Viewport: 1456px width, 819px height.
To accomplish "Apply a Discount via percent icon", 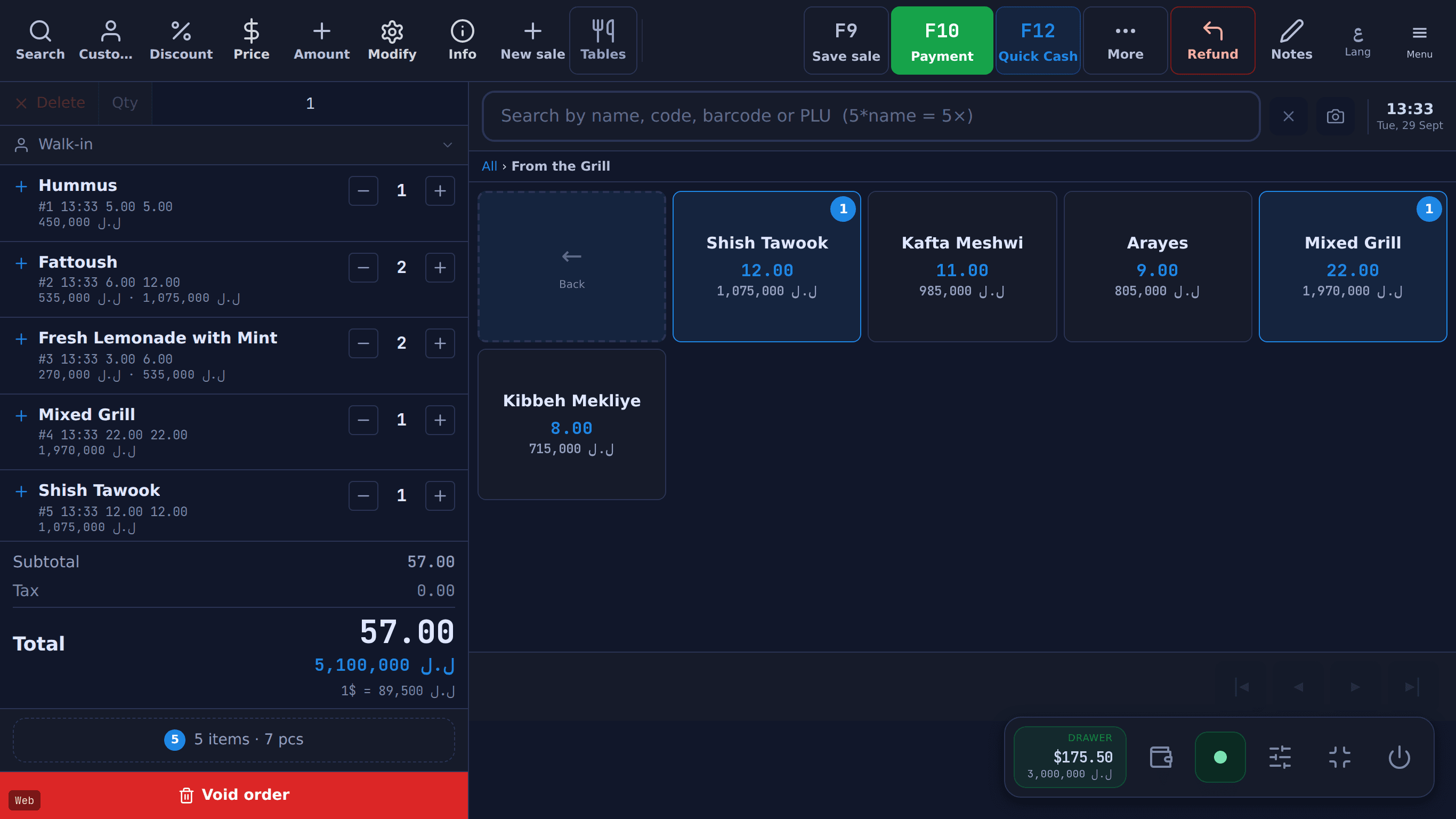I will (181, 40).
